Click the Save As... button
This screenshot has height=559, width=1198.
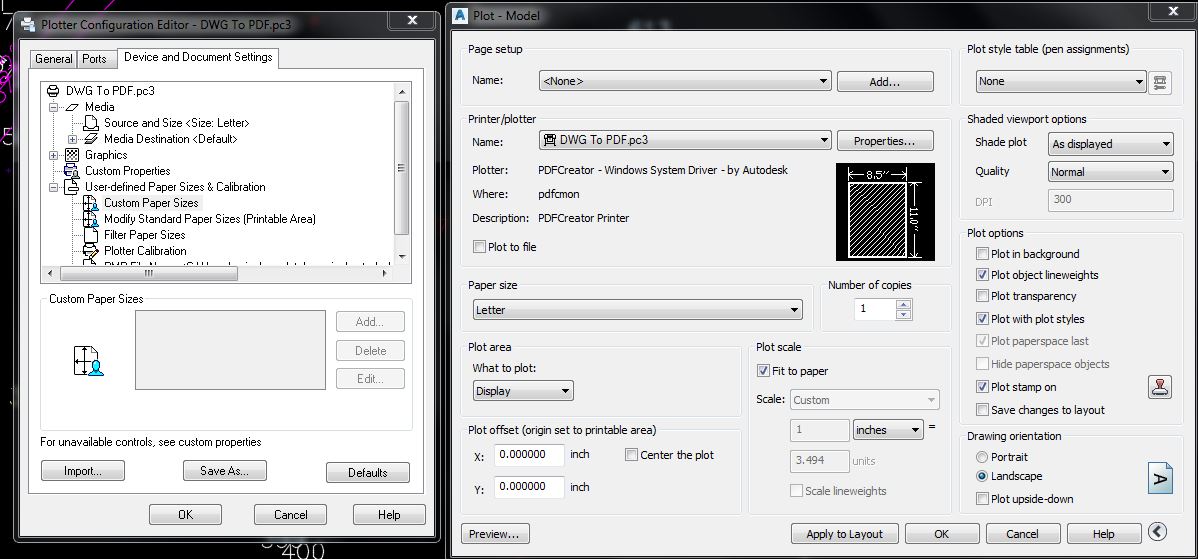pyautogui.click(x=225, y=471)
